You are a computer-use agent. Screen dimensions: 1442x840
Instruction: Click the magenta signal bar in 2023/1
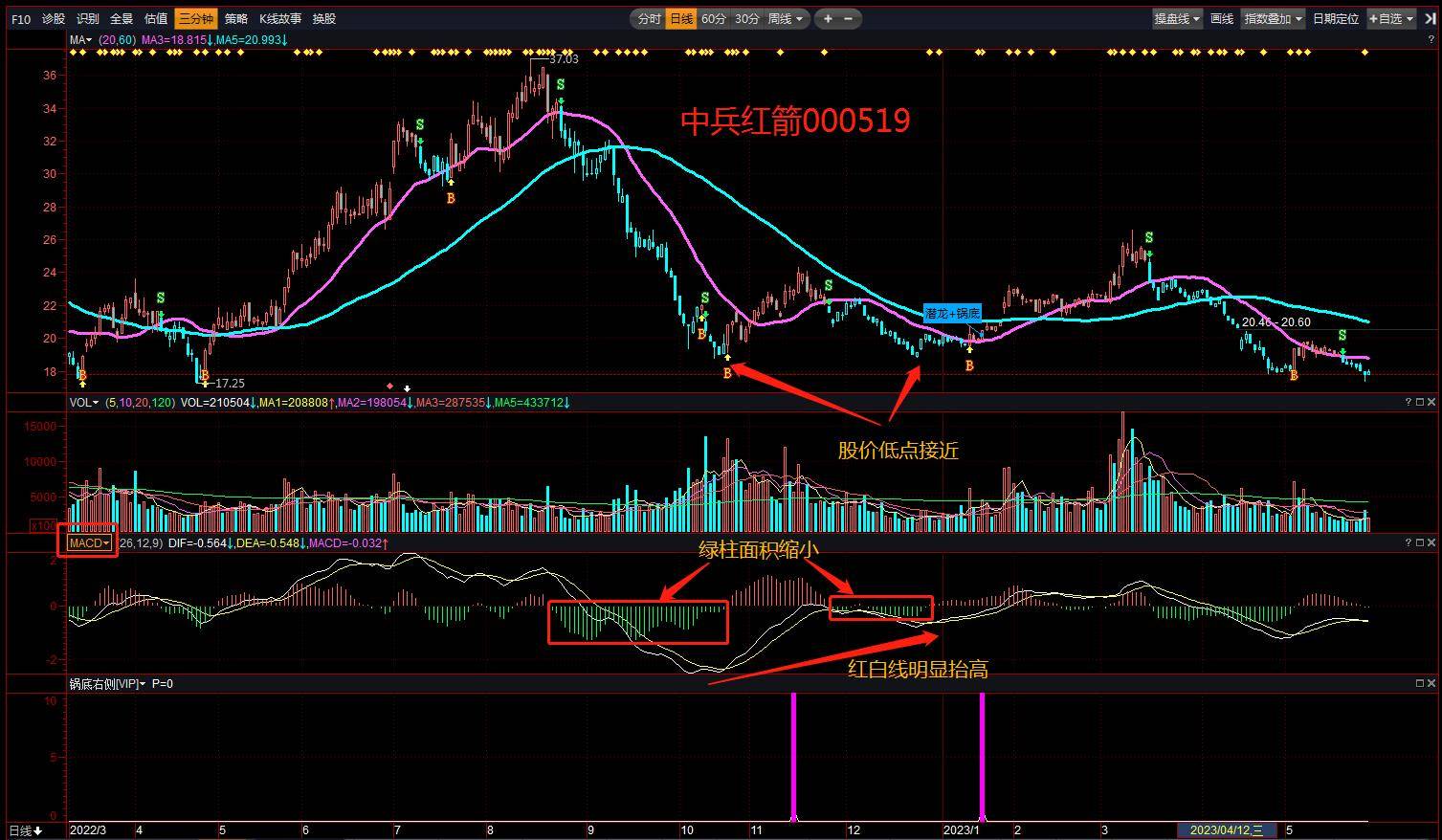(982, 756)
